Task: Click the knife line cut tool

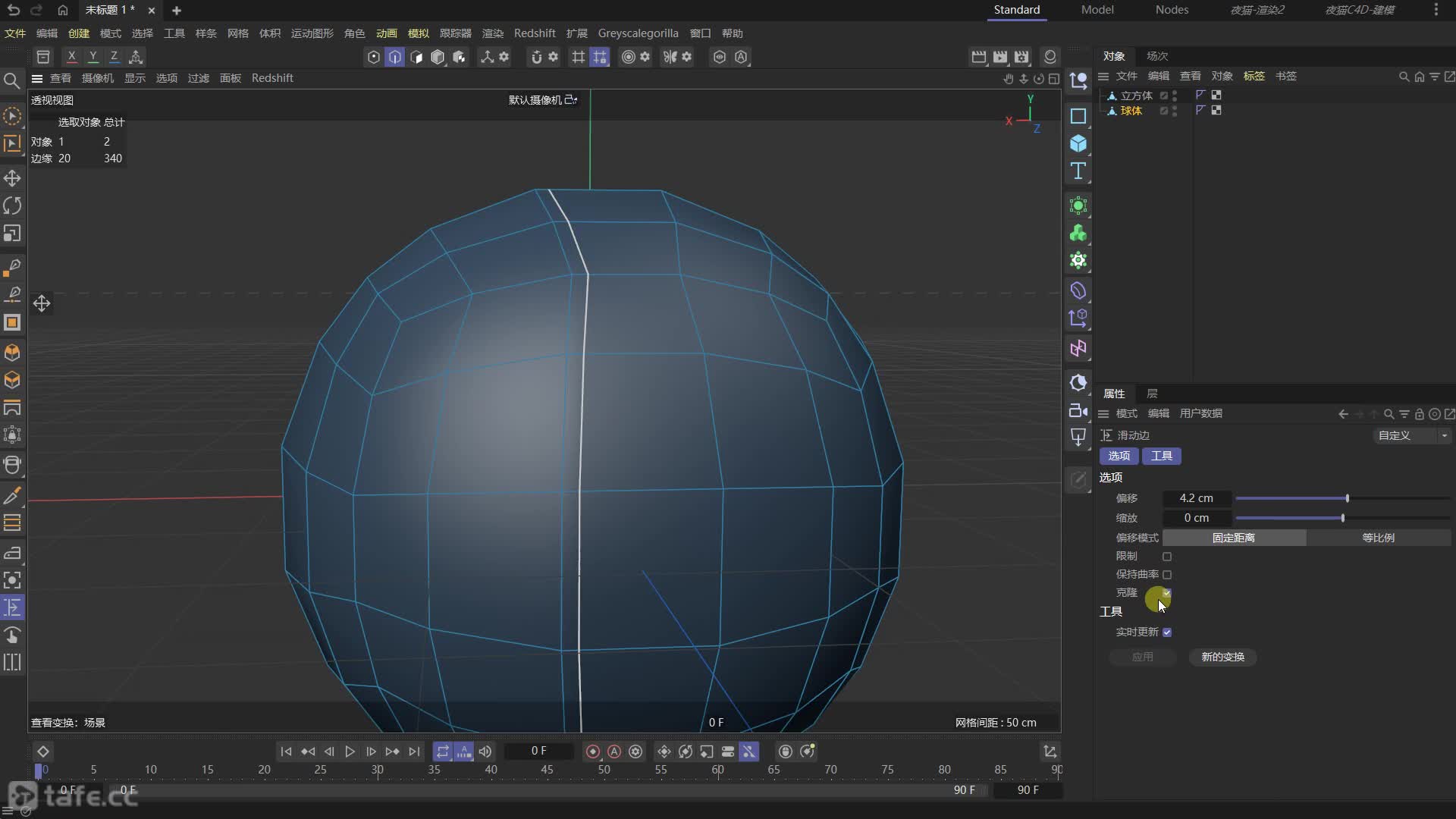Action: click(12, 496)
